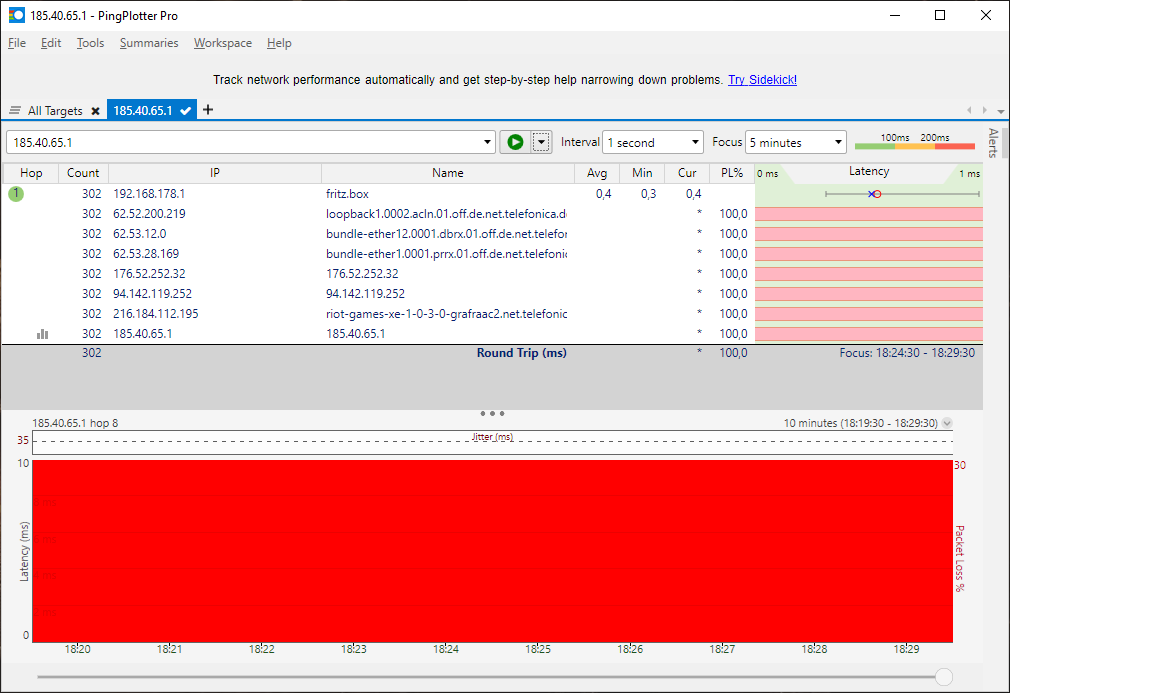Open the Edit menu
Screen dimensions: 1152x693
pyautogui.click(x=51, y=43)
